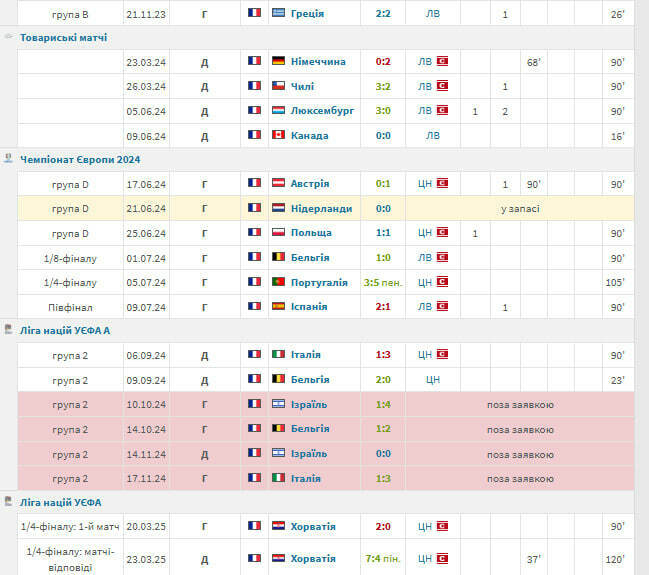Click the Canada flag icon beside Канада
The height and width of the screenshot is (575, 649).
click(278, 135)
